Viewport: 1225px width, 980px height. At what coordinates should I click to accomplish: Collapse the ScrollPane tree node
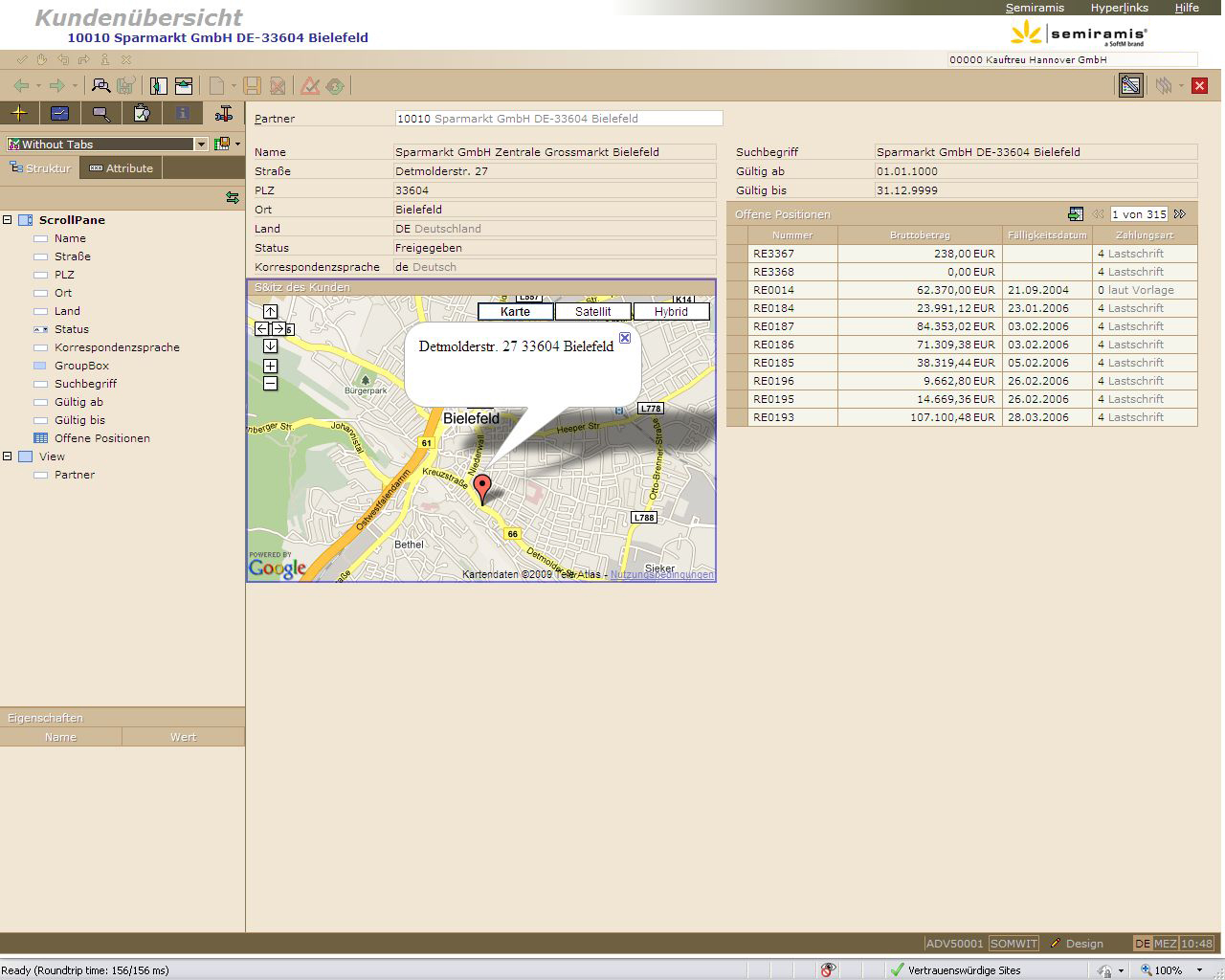(8, 220)
